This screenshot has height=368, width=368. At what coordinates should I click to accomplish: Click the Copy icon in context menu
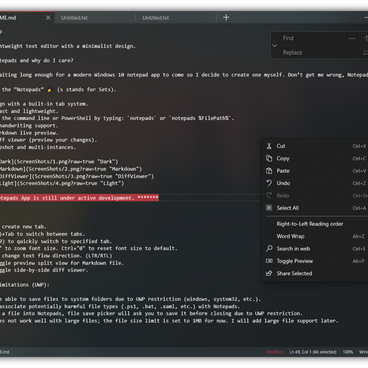coord(269,158)
